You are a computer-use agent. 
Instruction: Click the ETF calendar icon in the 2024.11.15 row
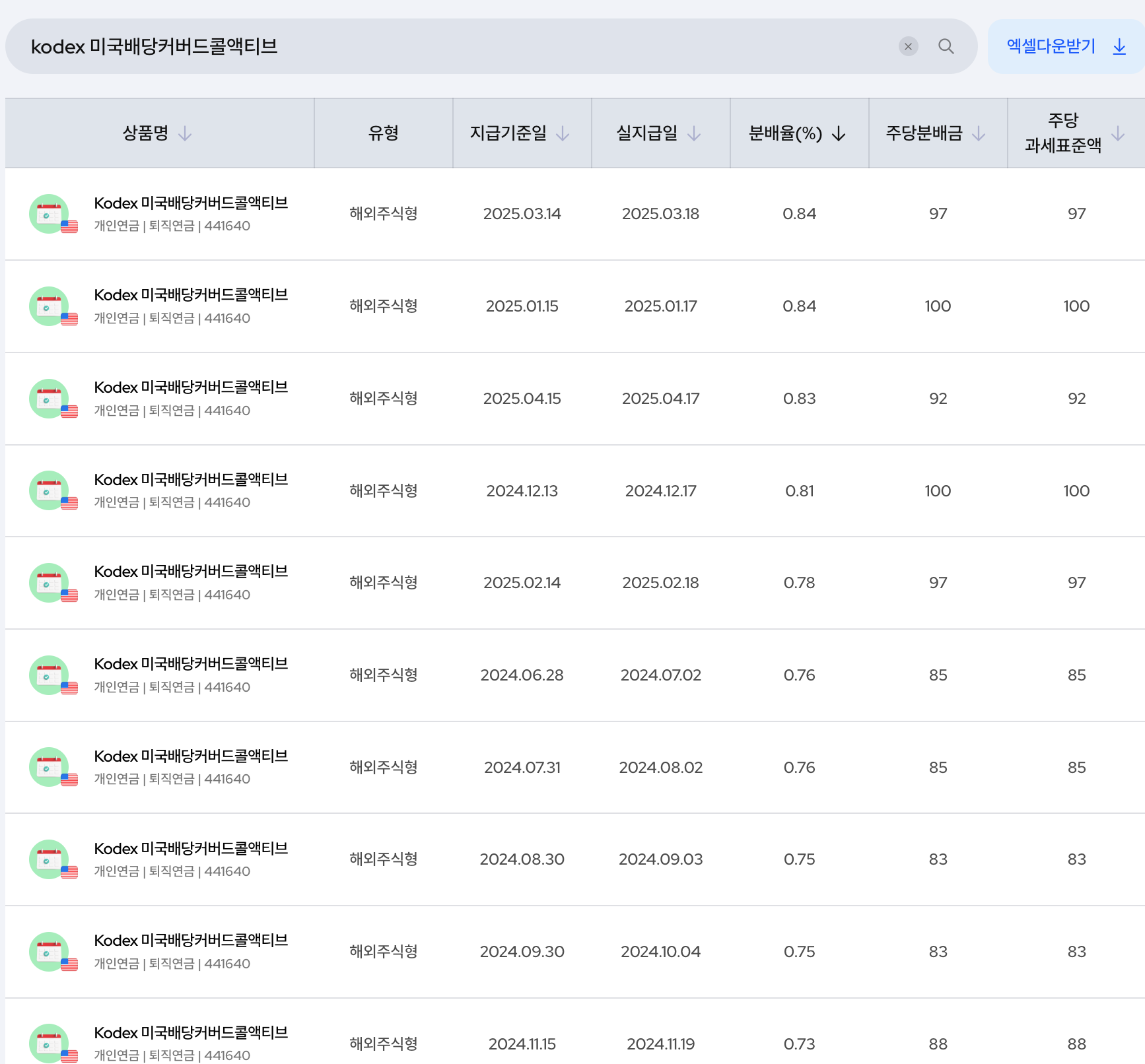pos(53,1044)
